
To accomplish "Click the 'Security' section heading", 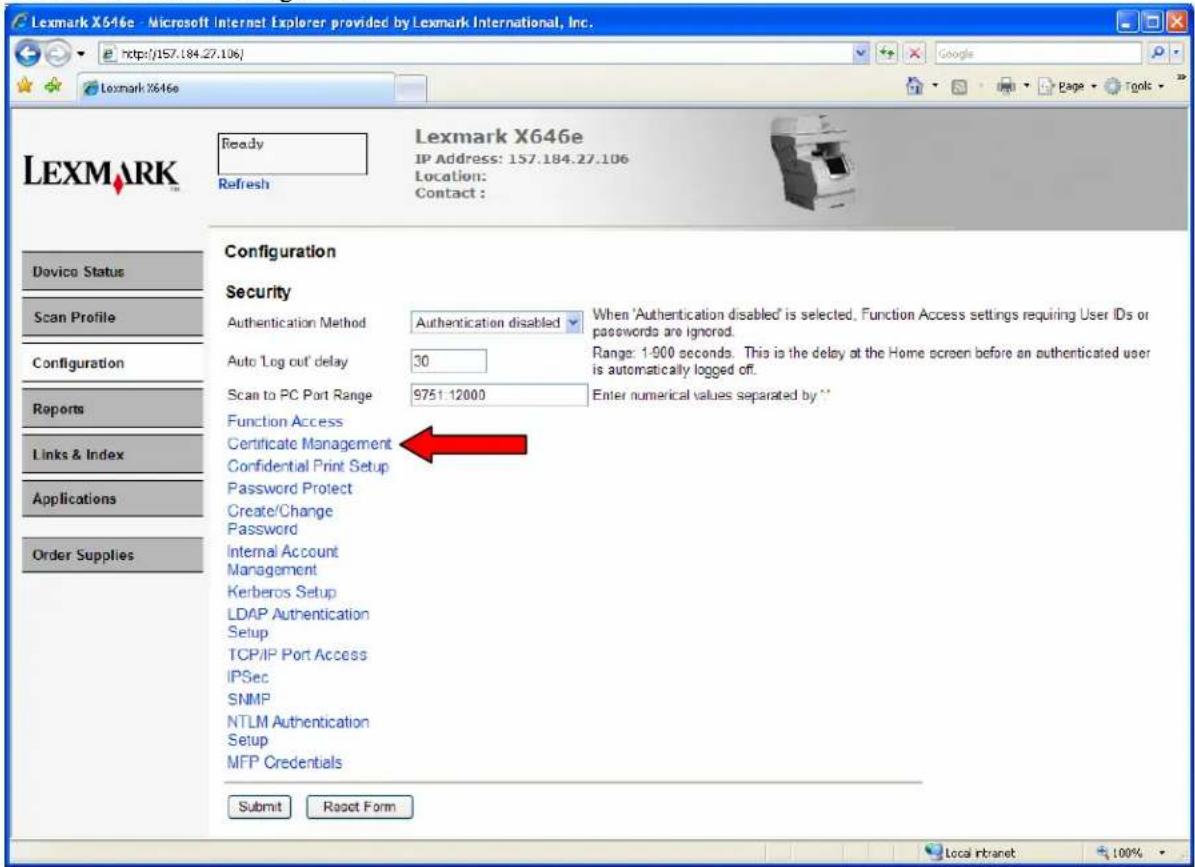I will tap(258, 292).
